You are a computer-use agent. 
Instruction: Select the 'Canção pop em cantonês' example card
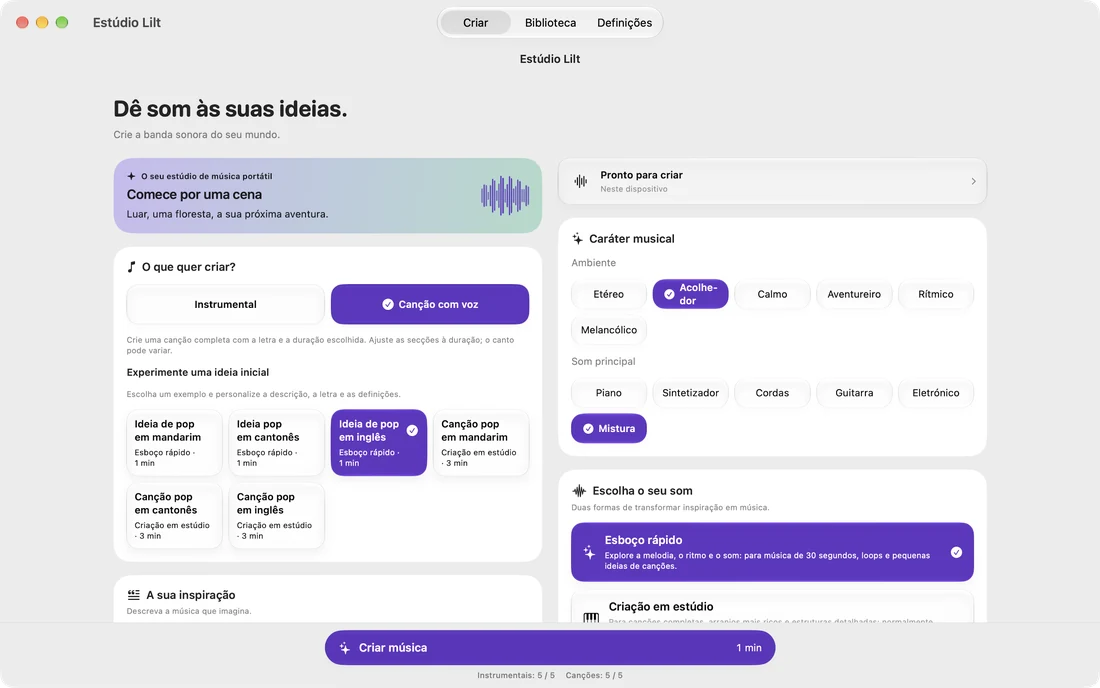pos(174,515)
